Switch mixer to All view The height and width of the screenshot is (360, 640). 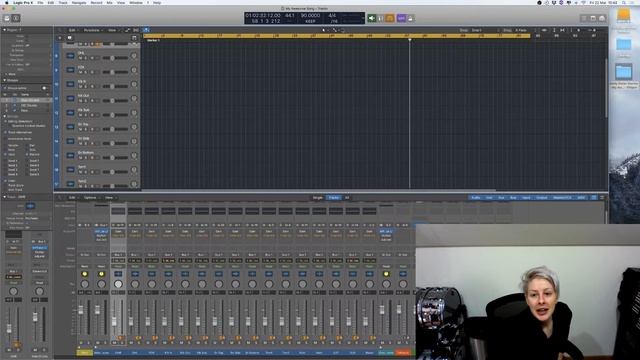tap(347, 198)
